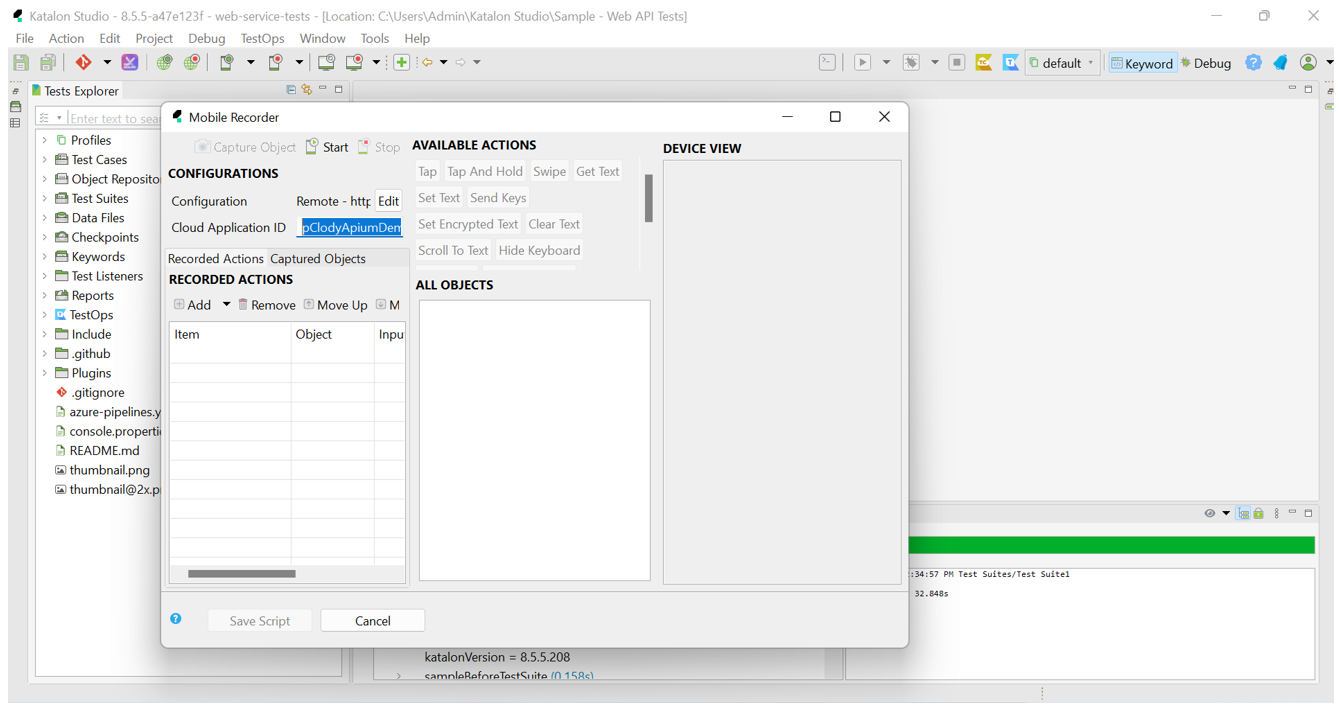
Task: Click the blue question mark help icon in the main toolbar
Action: click(1253, 62)
